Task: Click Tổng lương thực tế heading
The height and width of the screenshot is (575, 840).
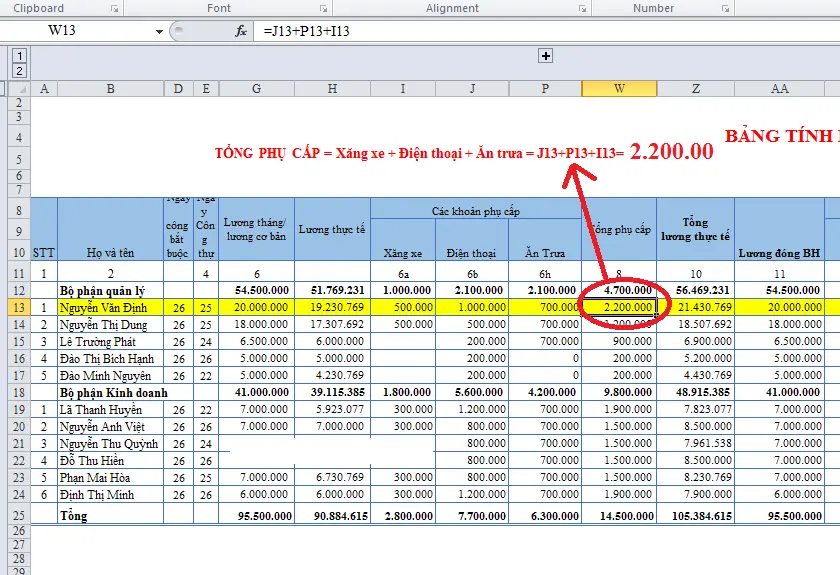Action: (695, 229)
